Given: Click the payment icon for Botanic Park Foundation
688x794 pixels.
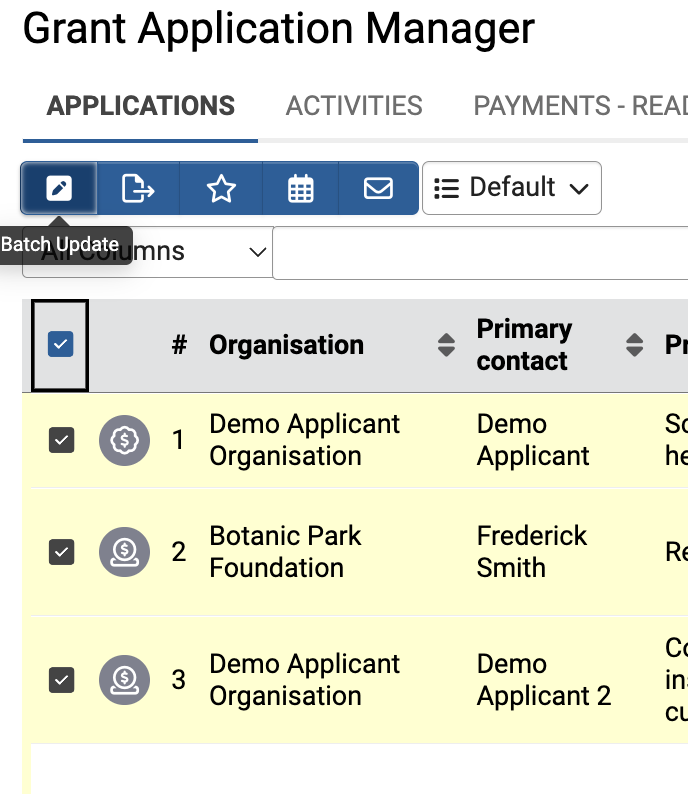Looking at the screenshot, I should (124, 552).
